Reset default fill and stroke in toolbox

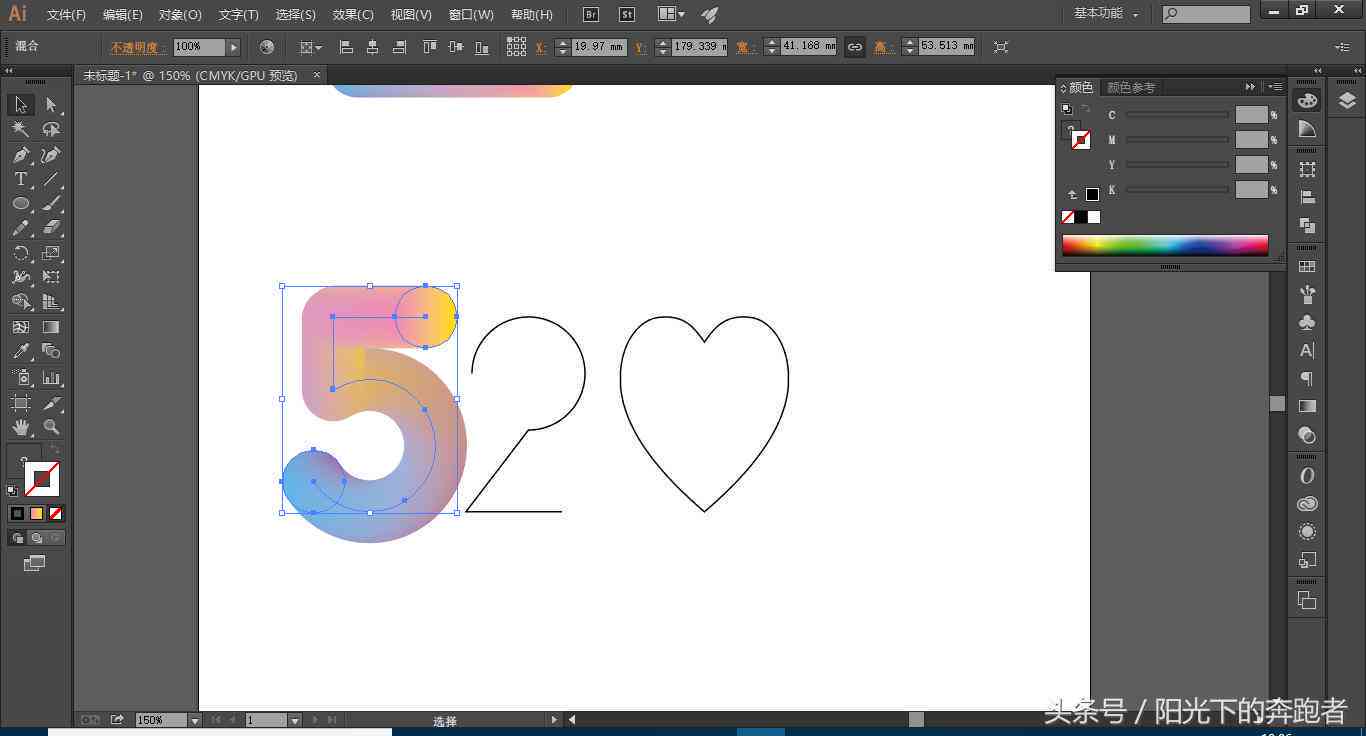coord(12,490)
